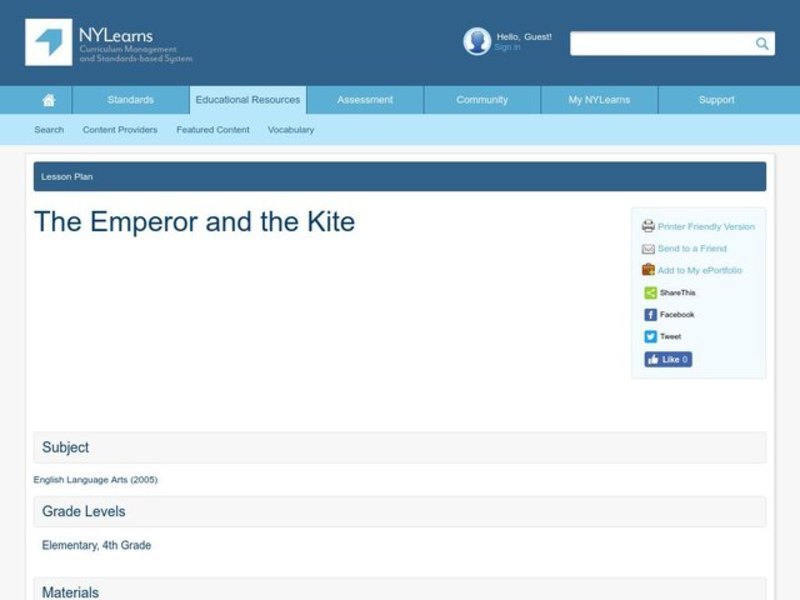Expand the Grade Levels section

(x=83, y=511)
